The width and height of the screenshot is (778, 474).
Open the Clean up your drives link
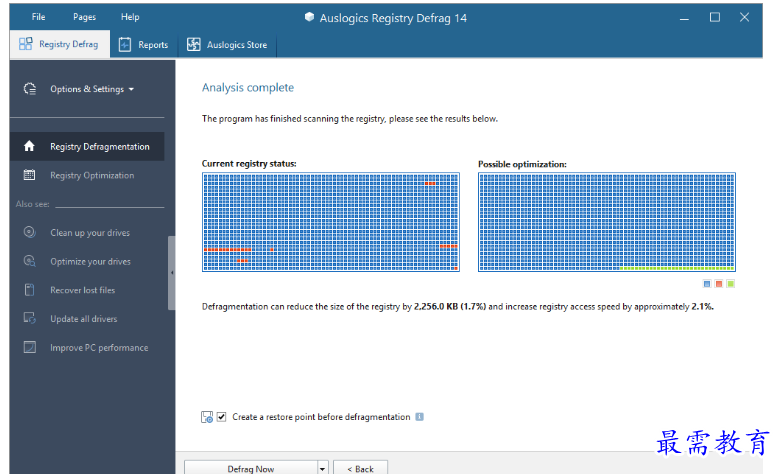(x=90, y=233)
